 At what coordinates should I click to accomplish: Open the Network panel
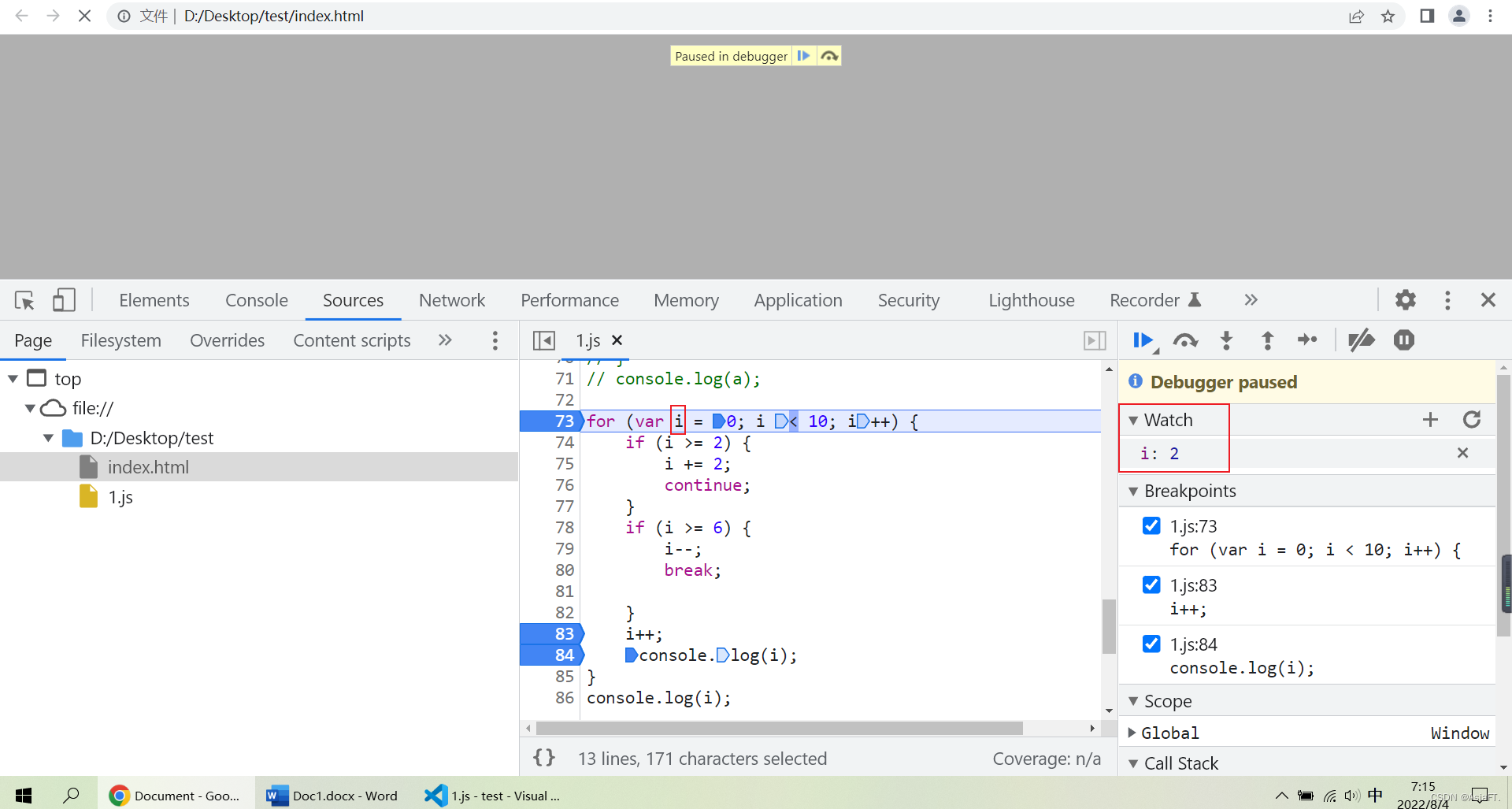point(452,300)
